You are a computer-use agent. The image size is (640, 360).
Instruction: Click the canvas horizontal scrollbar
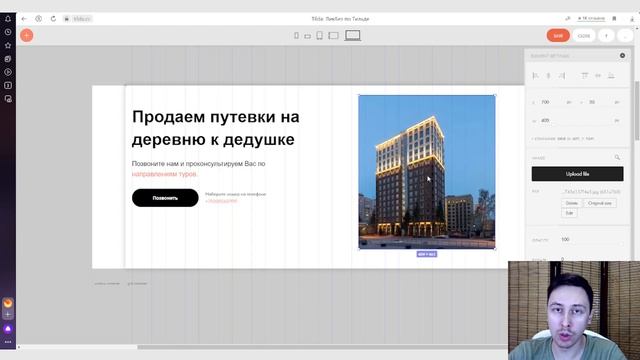click(x=322, y=347)
